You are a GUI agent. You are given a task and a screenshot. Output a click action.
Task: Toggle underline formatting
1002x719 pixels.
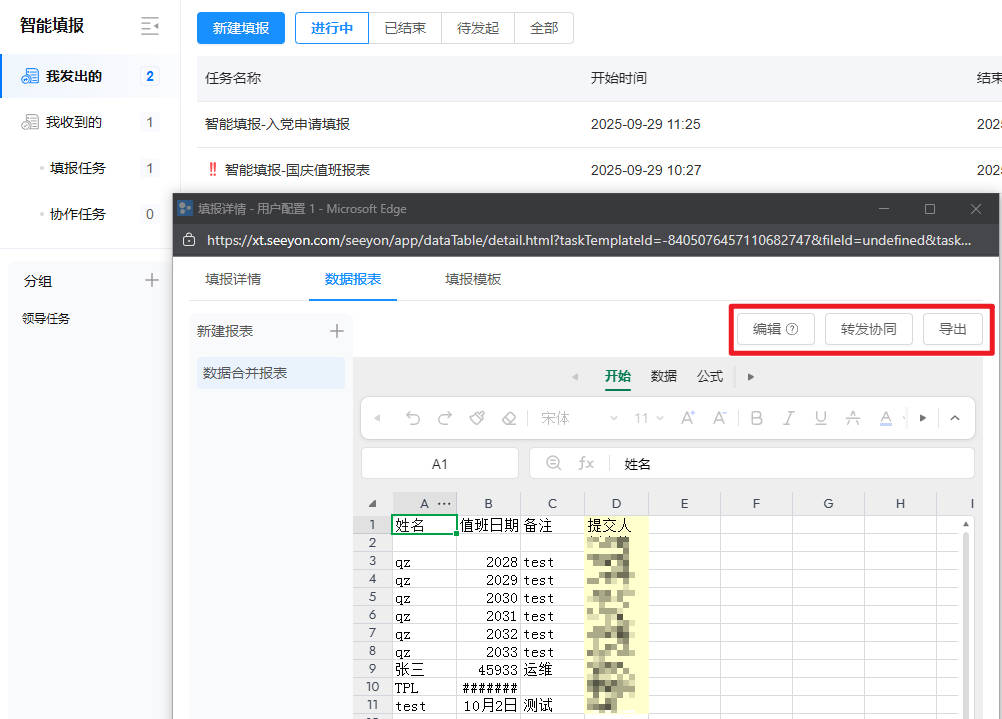821,418
